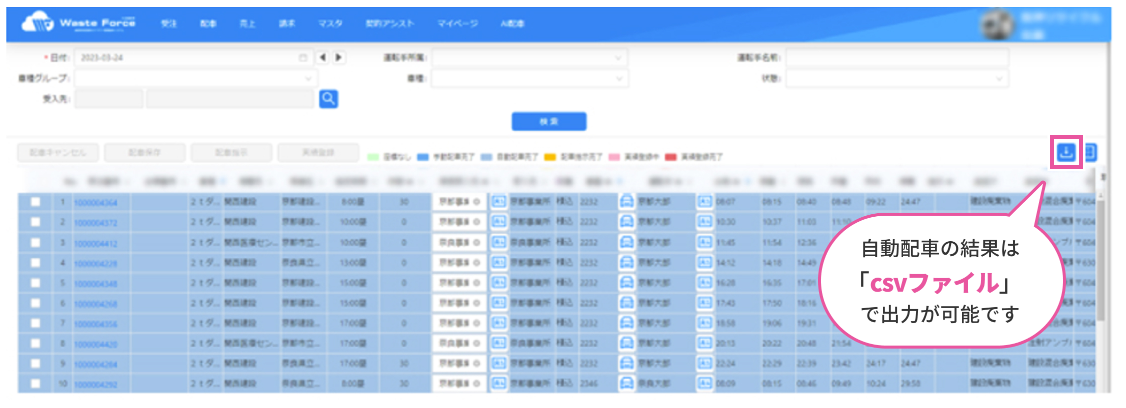Viewport: 1126px width, 408px height.
Task: Click card icon left of time 22:24
Action: [x=704, y=363]
